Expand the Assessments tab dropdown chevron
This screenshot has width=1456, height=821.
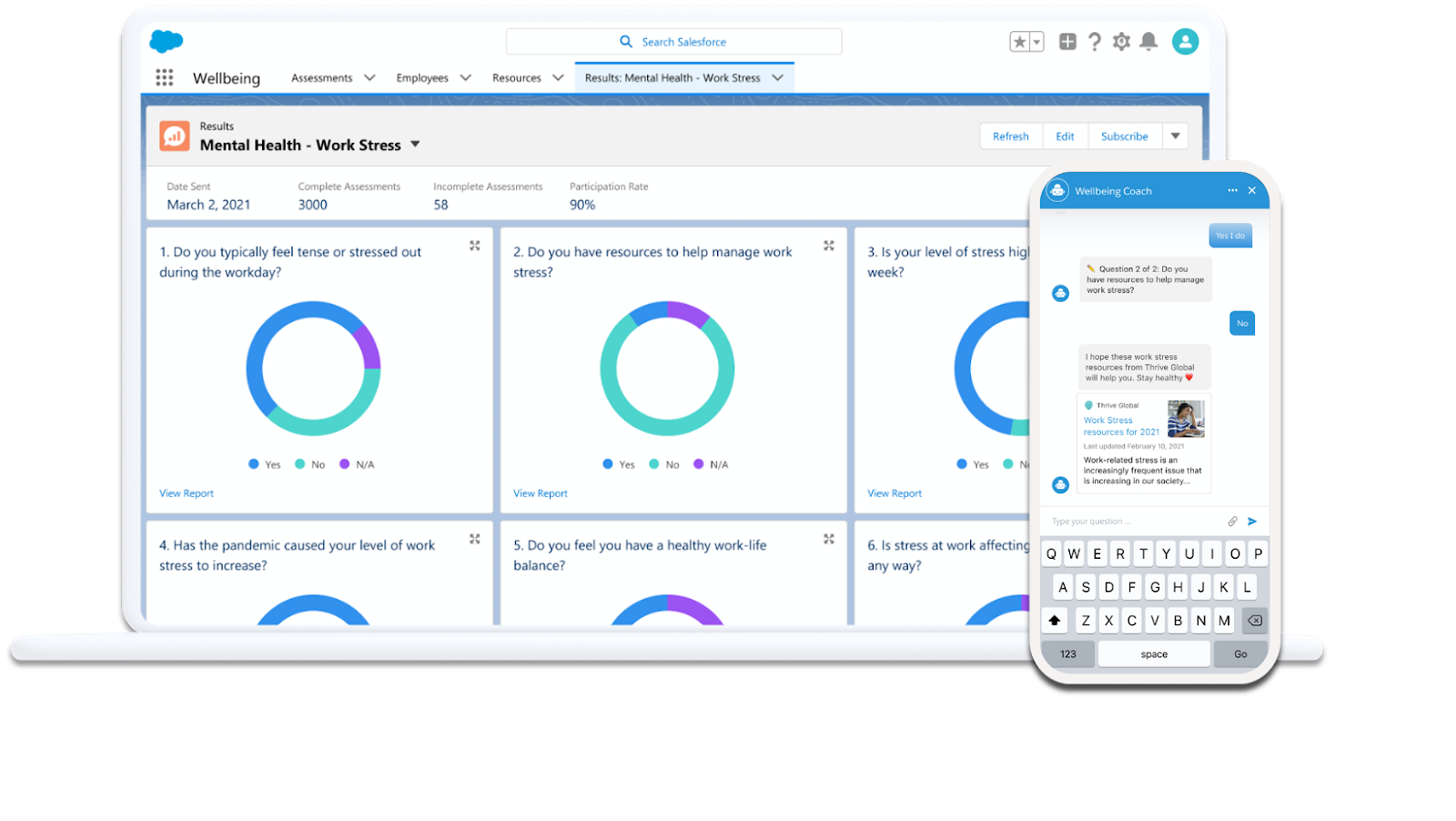tap(369, 77)
